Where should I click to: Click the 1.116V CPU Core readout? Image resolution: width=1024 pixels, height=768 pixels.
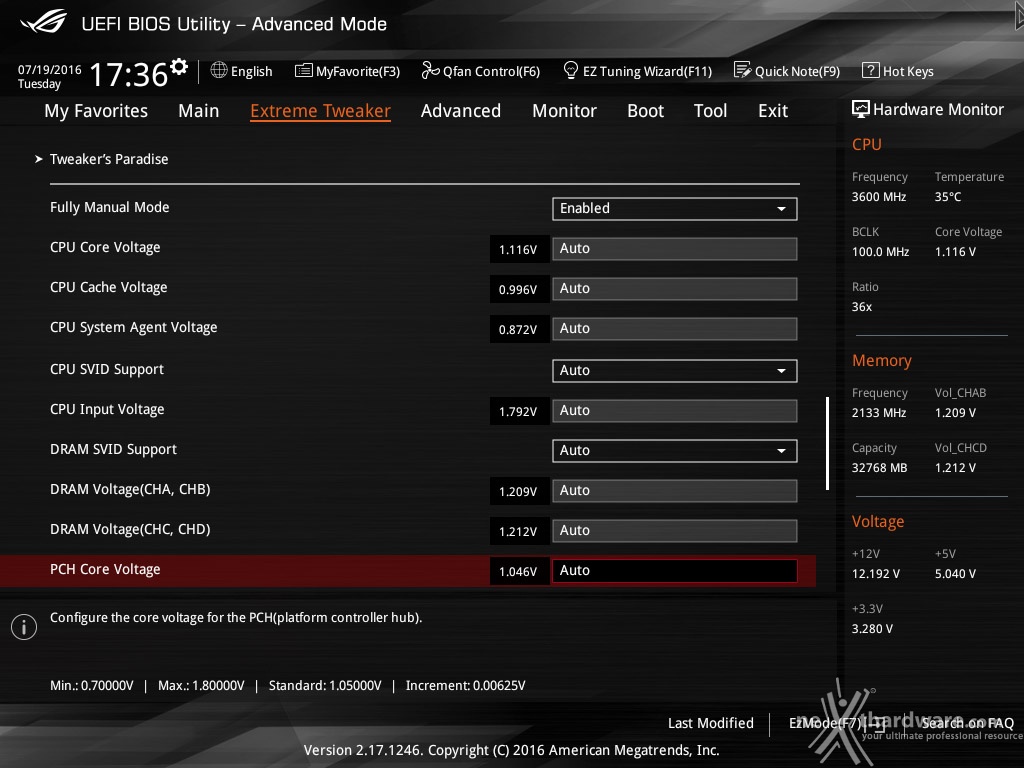pyautogui.click(x=519, y=249)
